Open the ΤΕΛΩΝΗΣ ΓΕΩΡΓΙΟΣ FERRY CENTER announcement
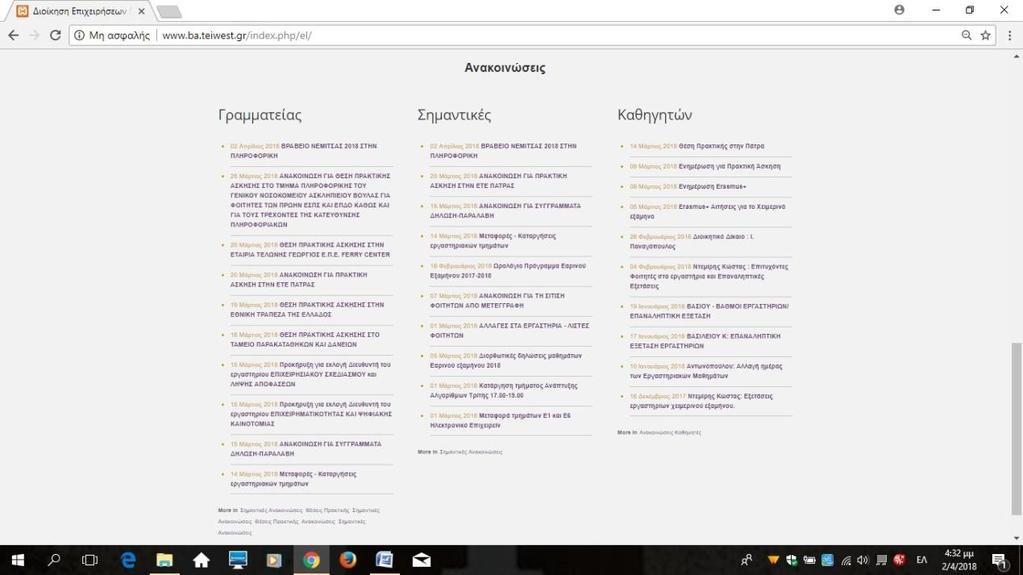Screen dimensions: 1023x575 [x=310, y=249]
